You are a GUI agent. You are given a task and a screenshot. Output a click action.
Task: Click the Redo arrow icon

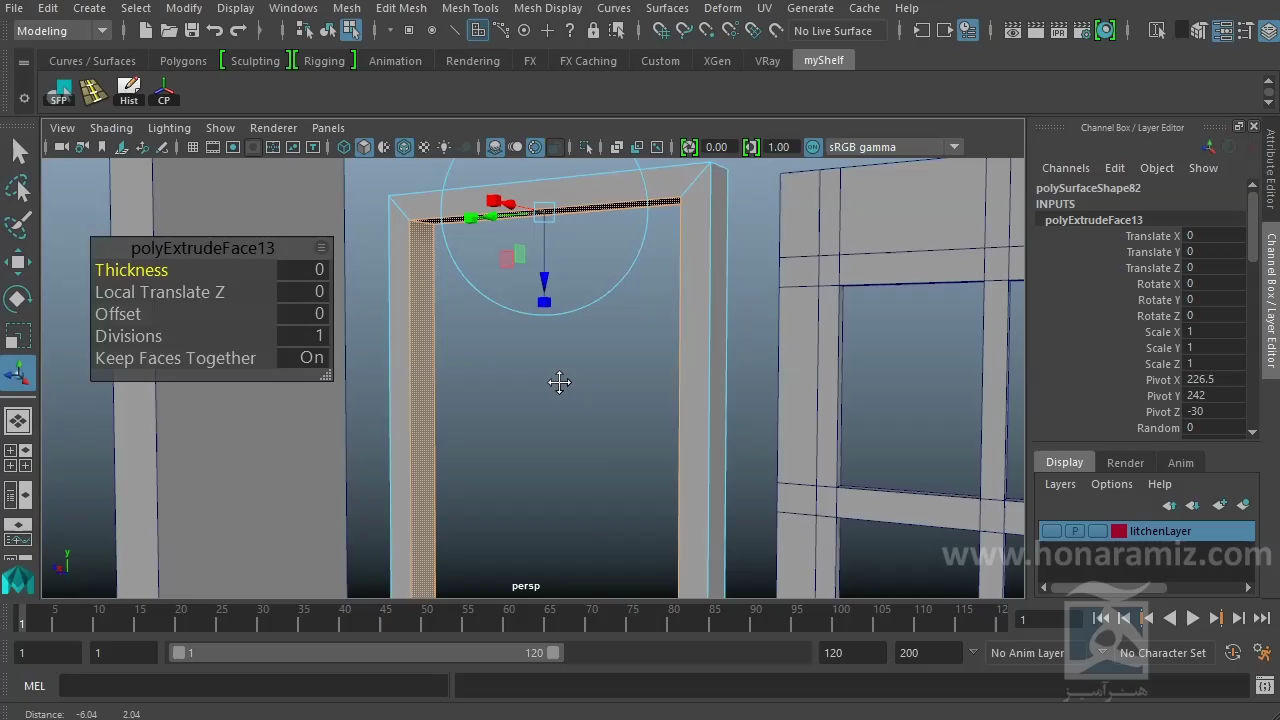pos(238,31)
